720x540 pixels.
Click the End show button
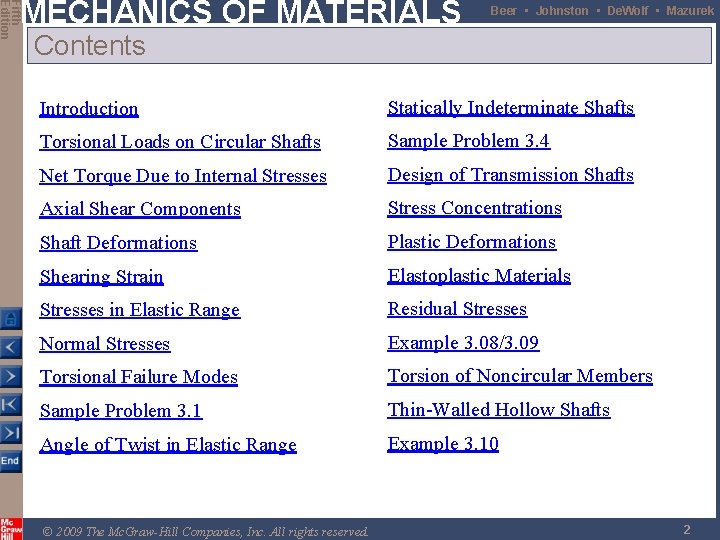click(11, 461)
